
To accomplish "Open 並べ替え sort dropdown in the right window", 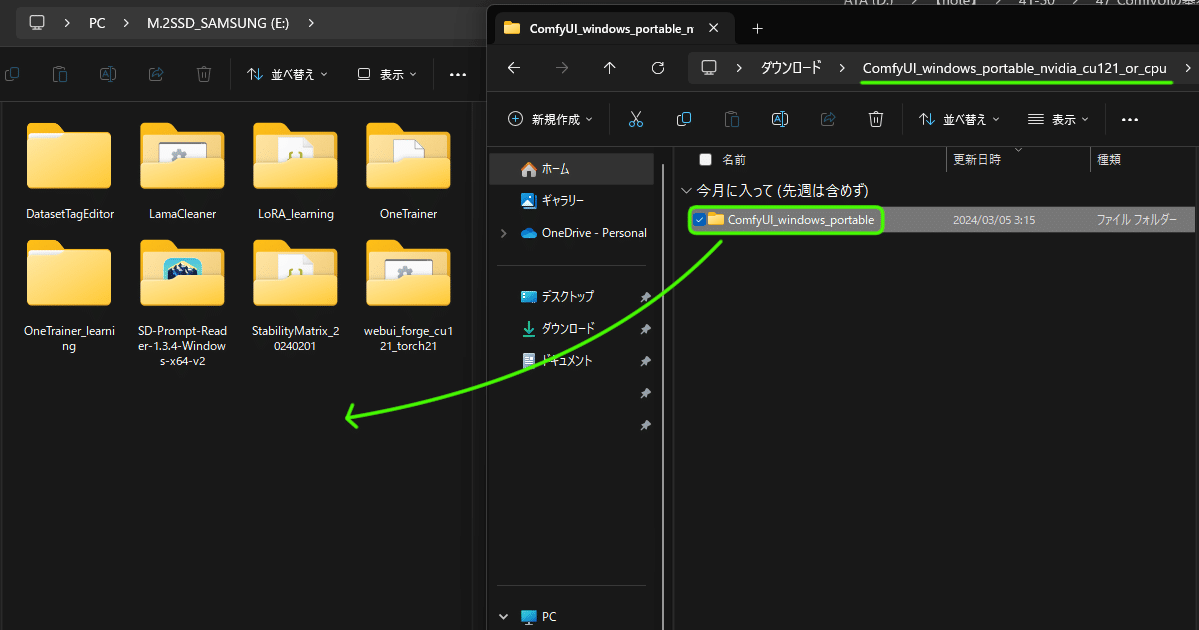I will click(x=959, y=119).
